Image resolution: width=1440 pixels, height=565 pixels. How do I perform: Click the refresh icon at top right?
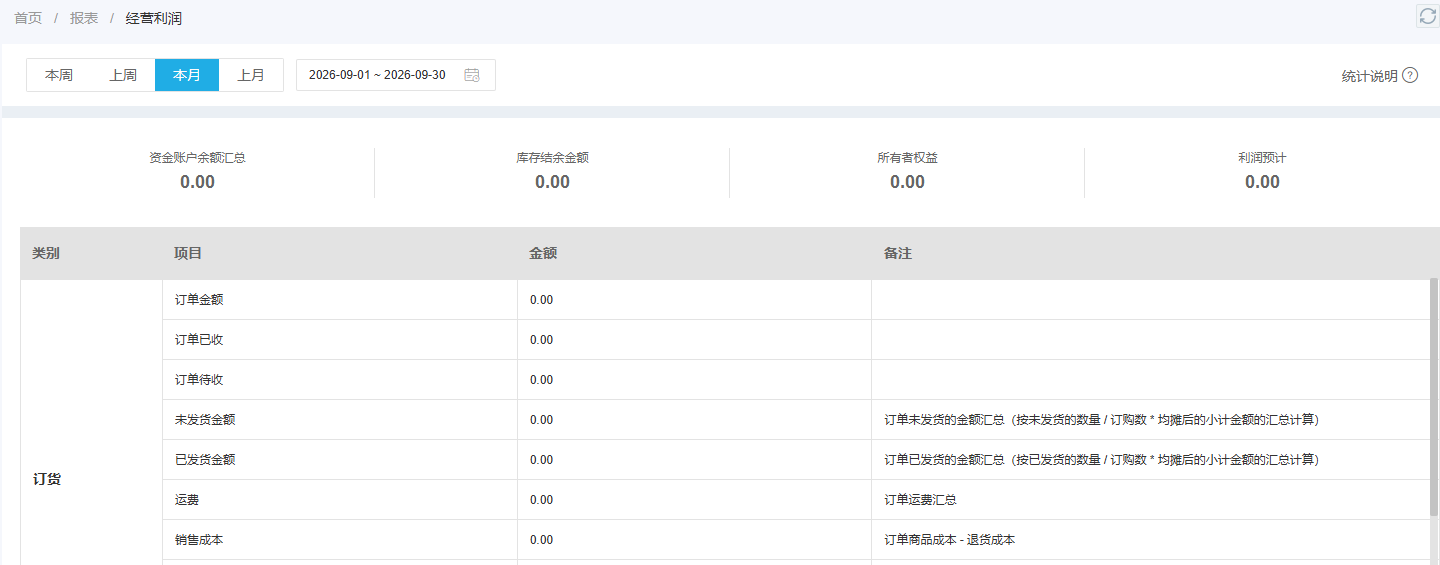point(1428,15)
